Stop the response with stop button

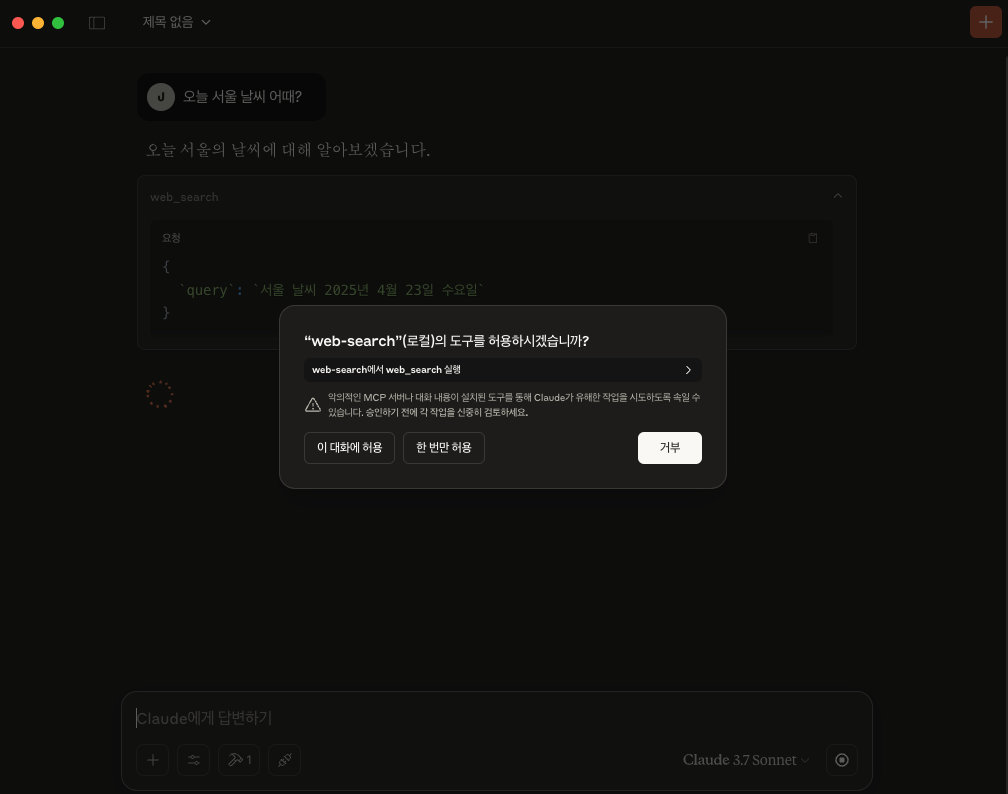(x=842, y=760)
